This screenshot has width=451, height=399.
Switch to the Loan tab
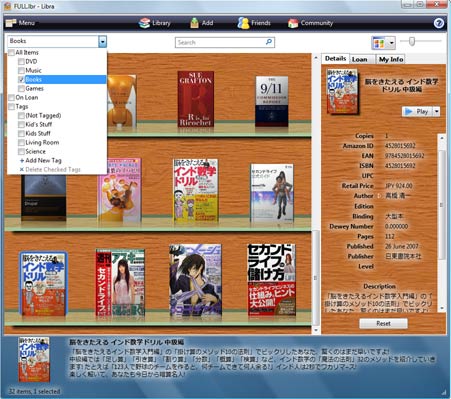pos(360,59)
